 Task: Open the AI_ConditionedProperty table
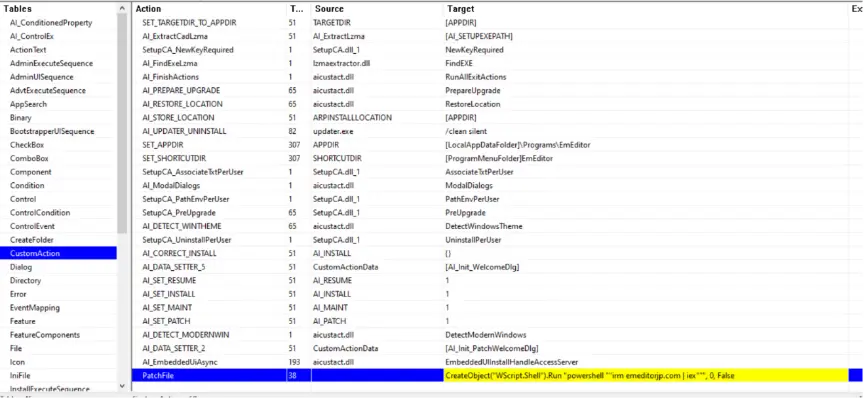coord(51,23)
